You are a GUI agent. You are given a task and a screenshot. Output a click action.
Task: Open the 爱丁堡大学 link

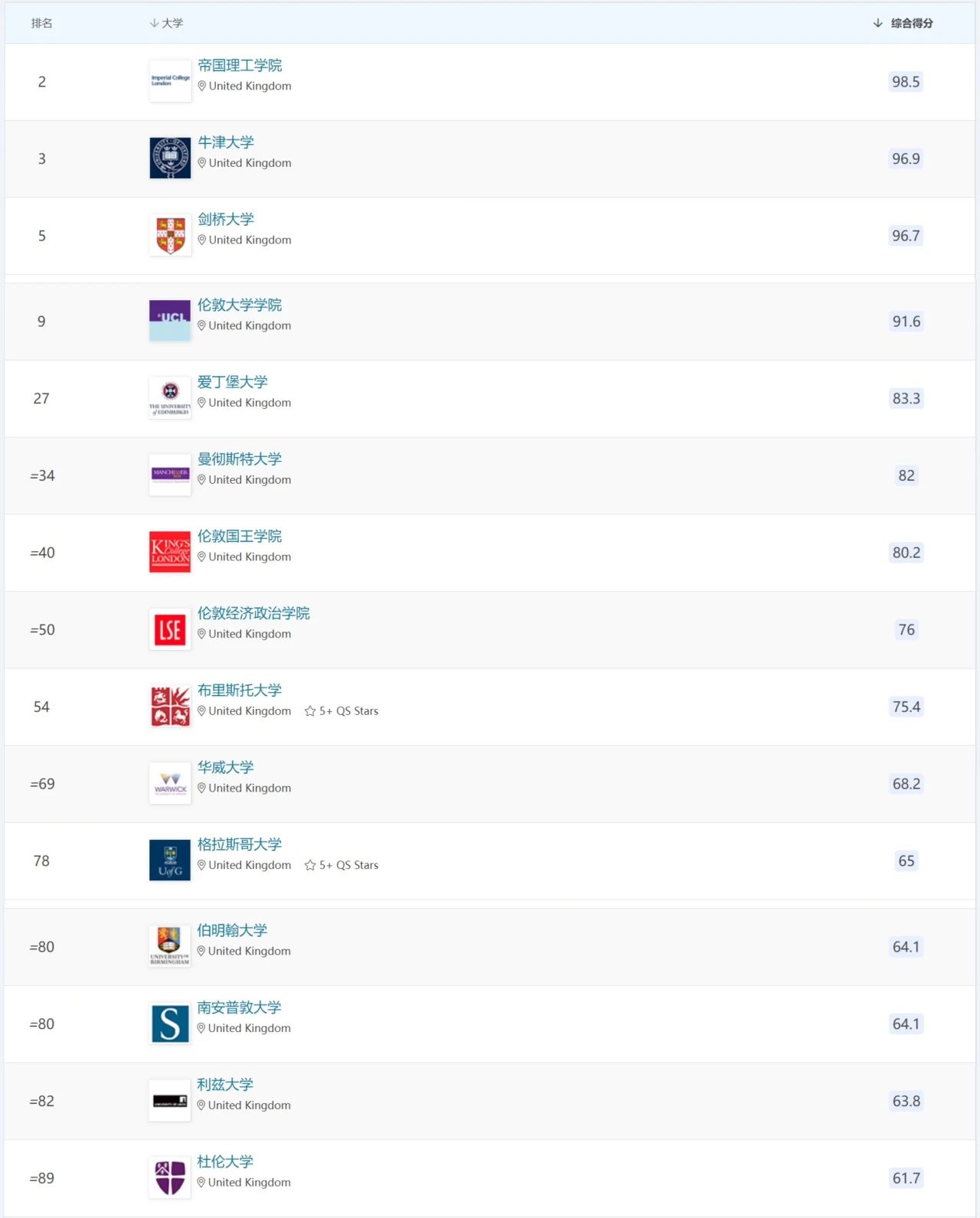233,381
